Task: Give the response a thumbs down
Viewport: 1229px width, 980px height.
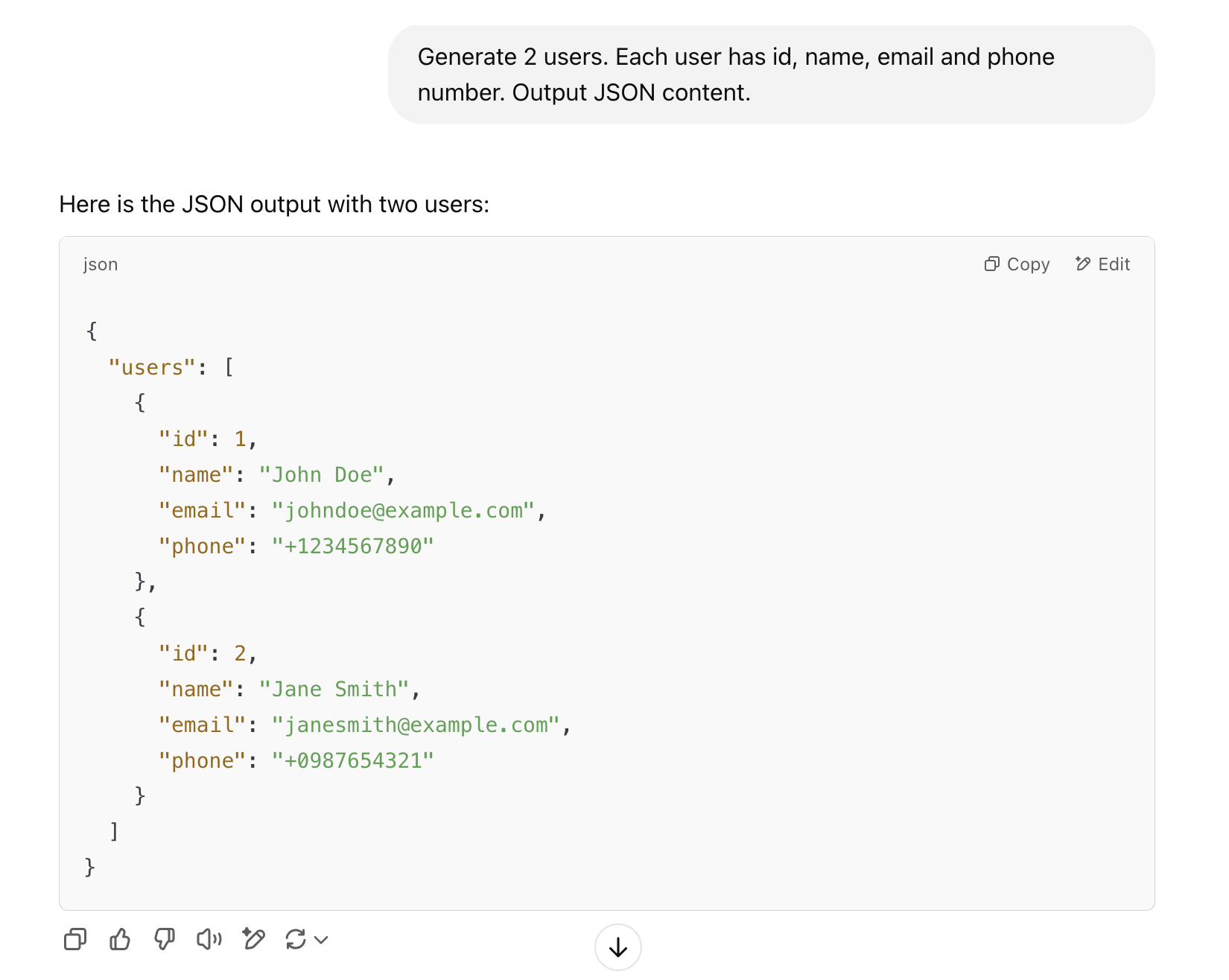Action: (165, 940)
